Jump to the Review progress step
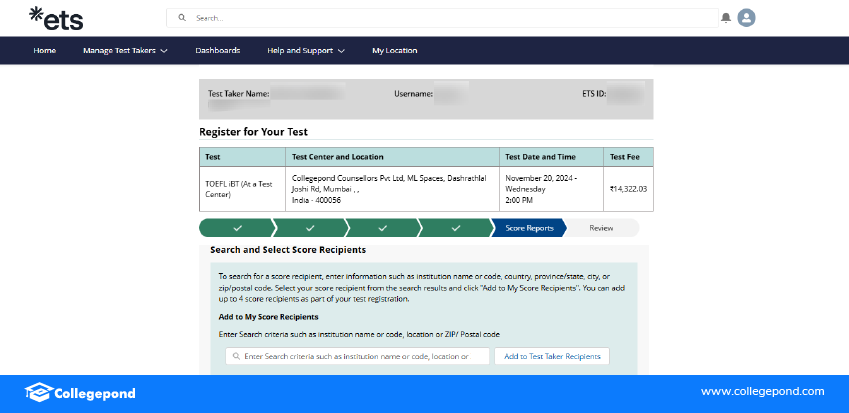 click(x=601, y=228)
